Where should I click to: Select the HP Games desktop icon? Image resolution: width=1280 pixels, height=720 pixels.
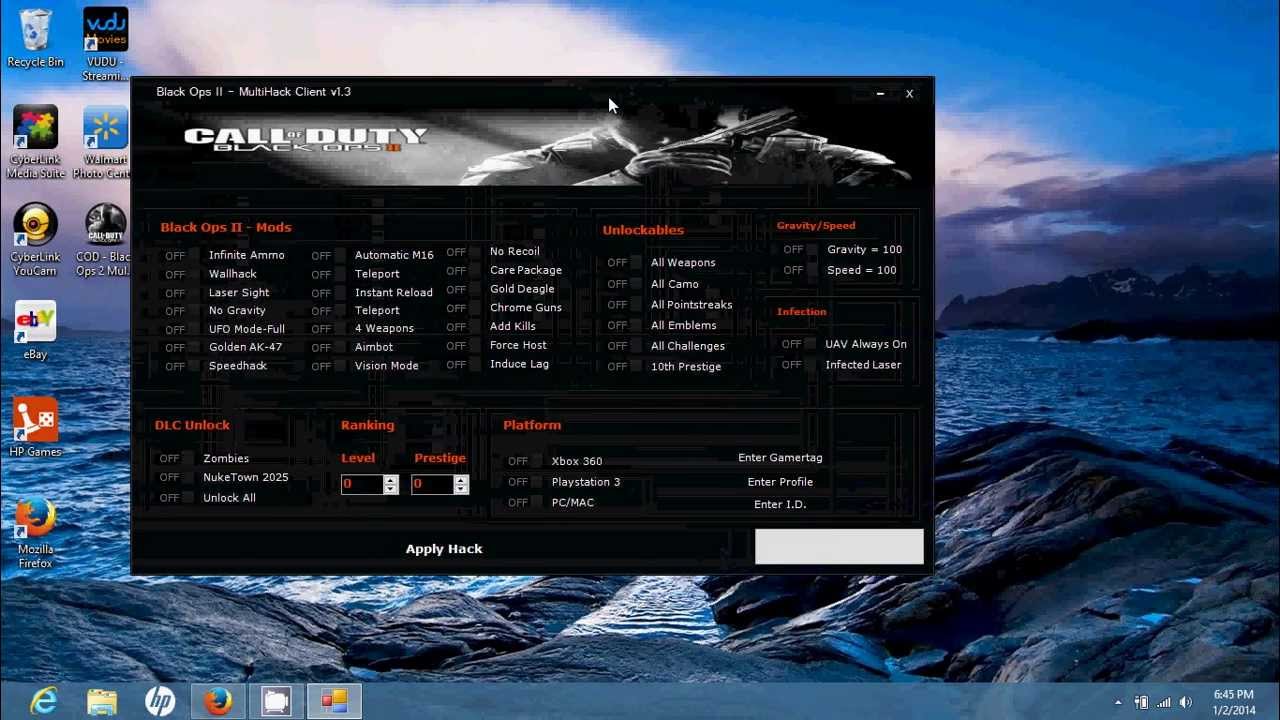point(35,428)
